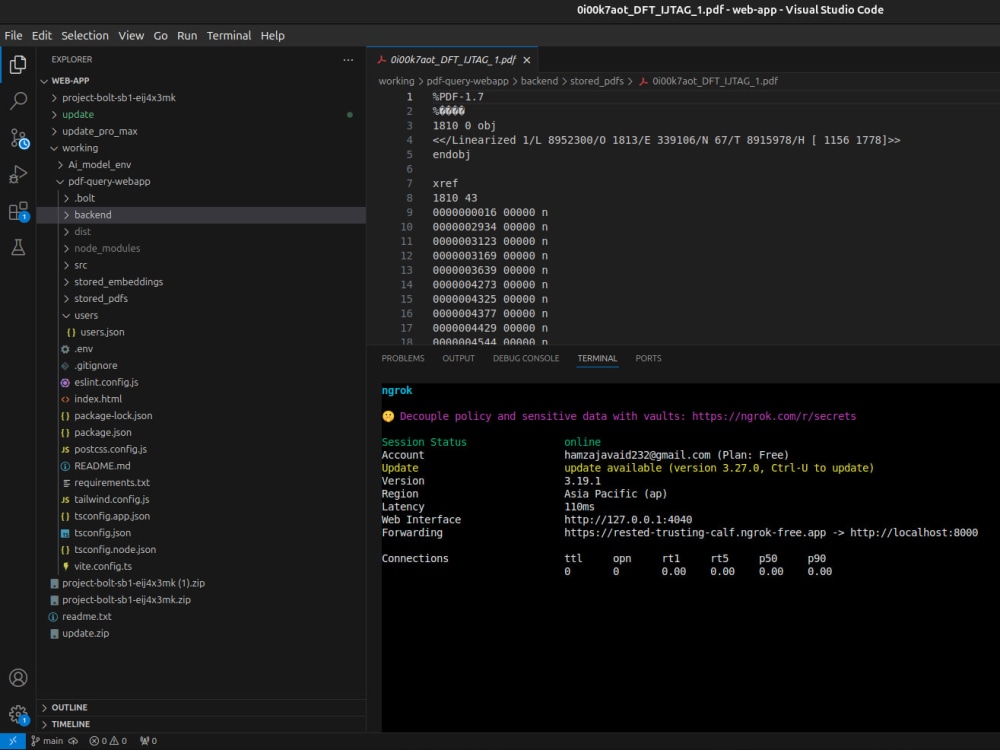Switch to DEBUG CONSOLE tab
1000x750 pixels.
tap(526, 358)
